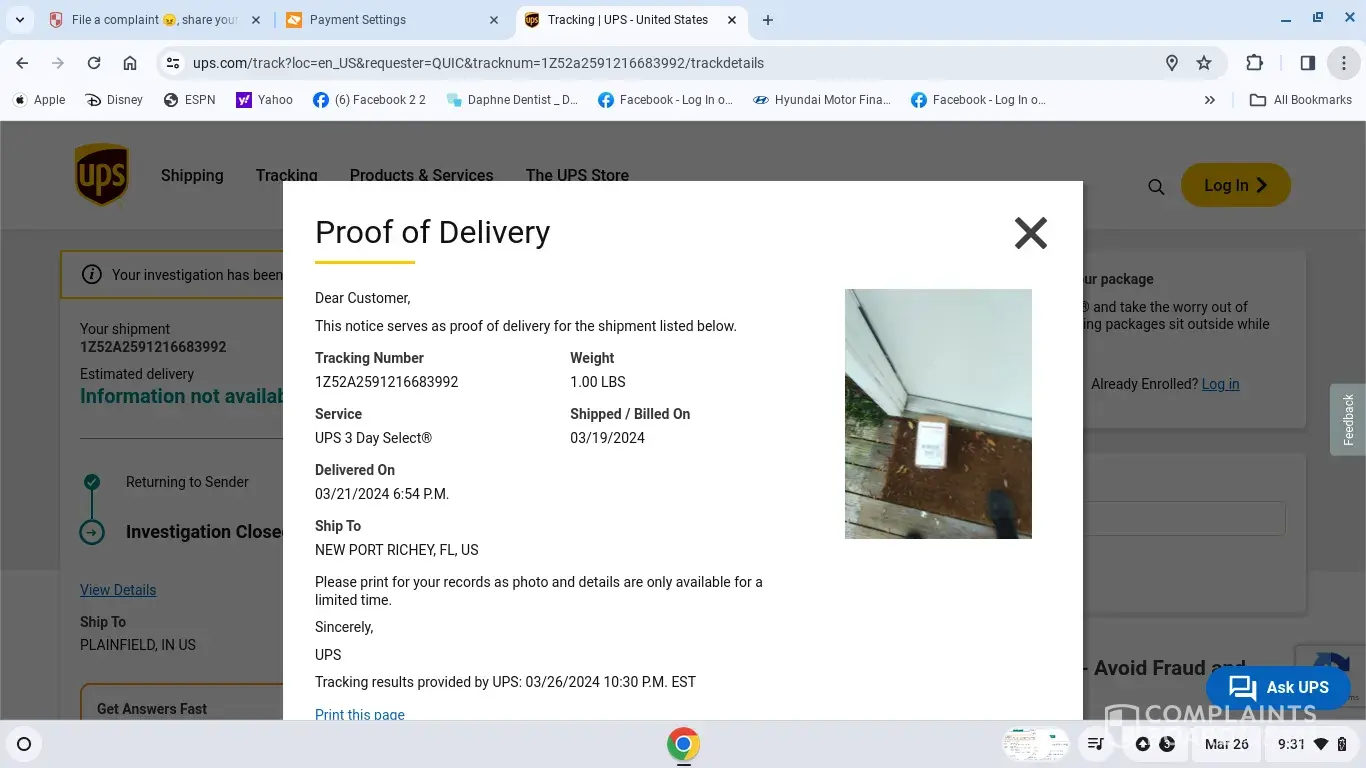This screenshot has height=768, width=1366.
Task: Open the Shipping menu
Action: tap(192, 175)
